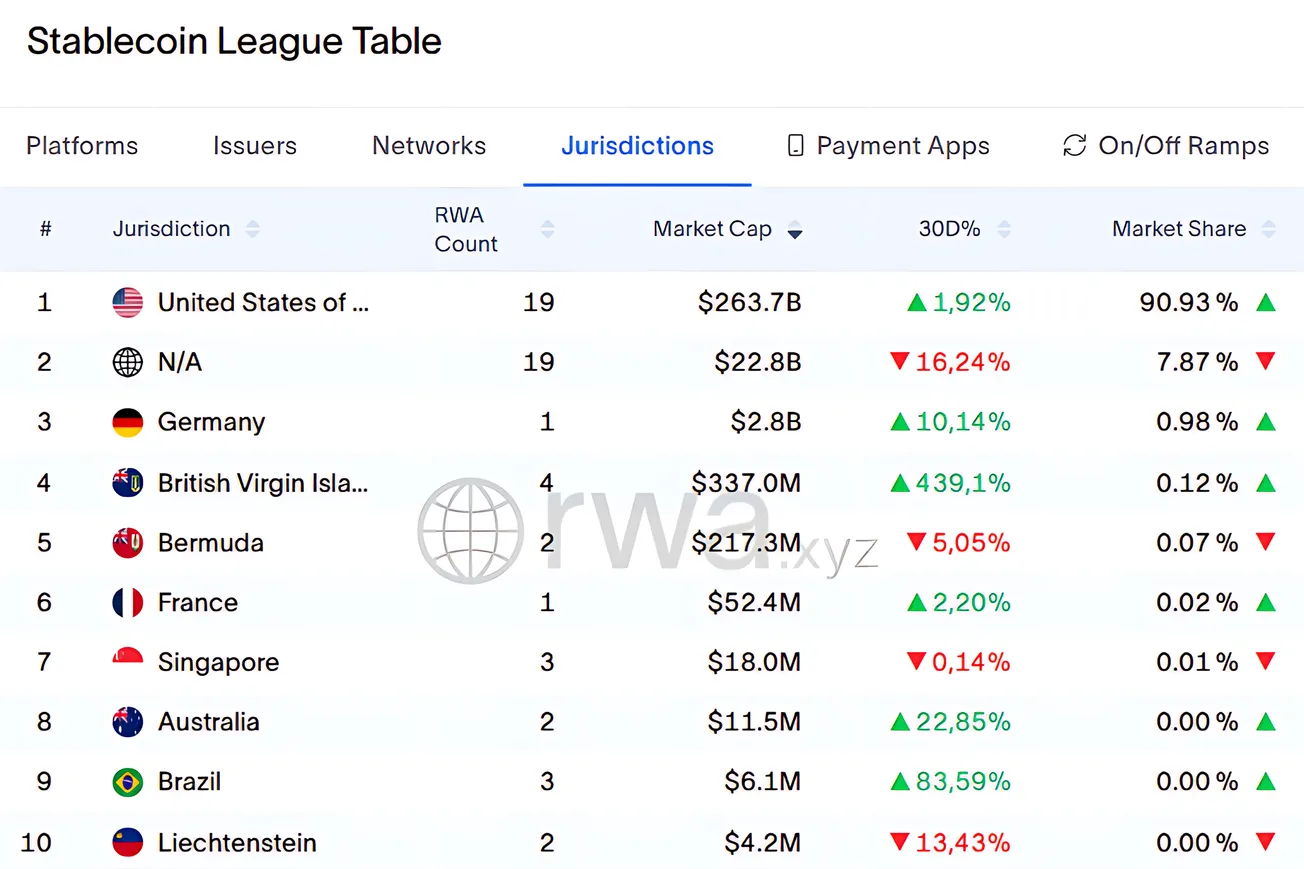This screenshot has height=869, width=1304.
Task: Click the Australia flag icon
Action: 128,722
